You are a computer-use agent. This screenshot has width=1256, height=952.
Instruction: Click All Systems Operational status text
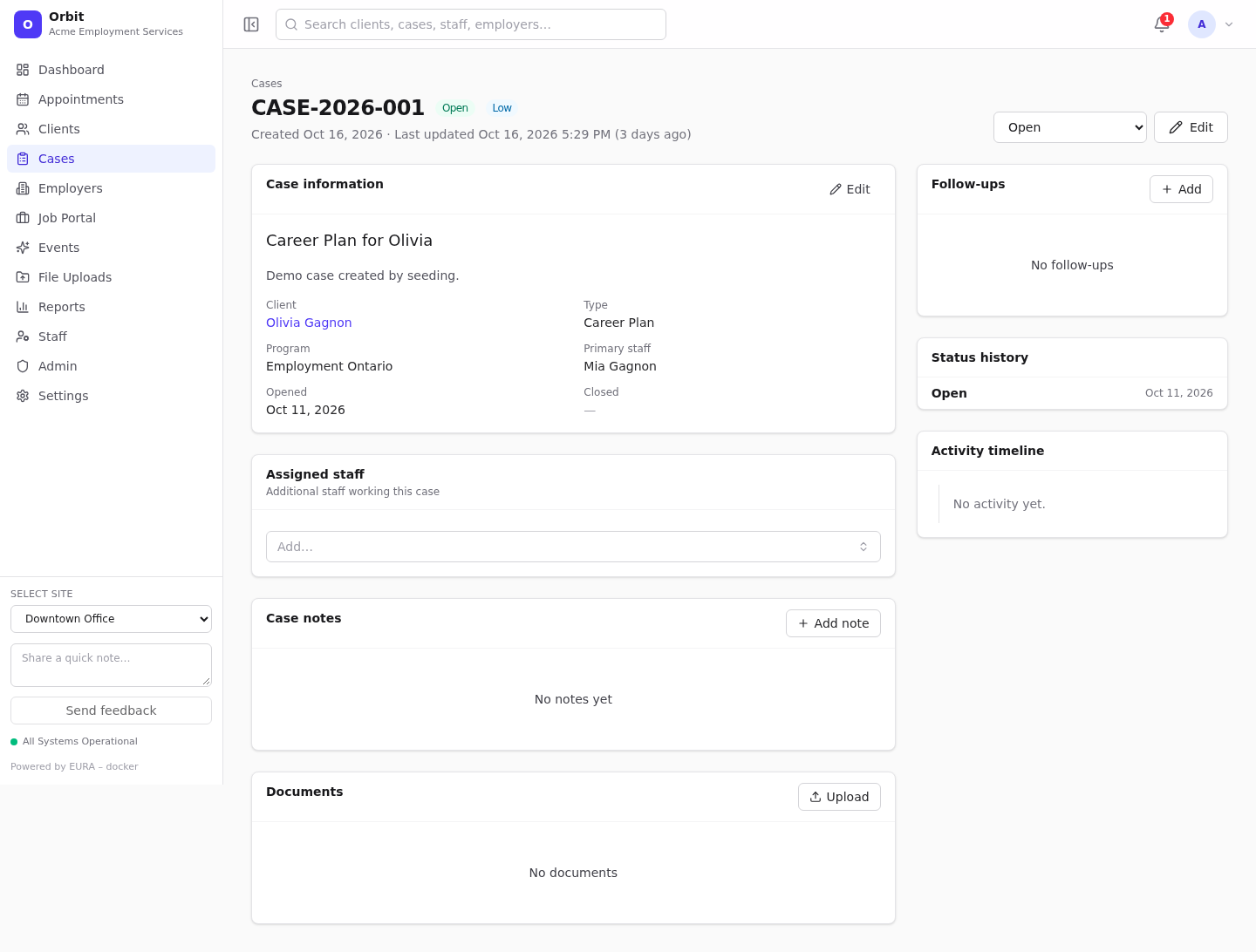[x=80, y=742]
